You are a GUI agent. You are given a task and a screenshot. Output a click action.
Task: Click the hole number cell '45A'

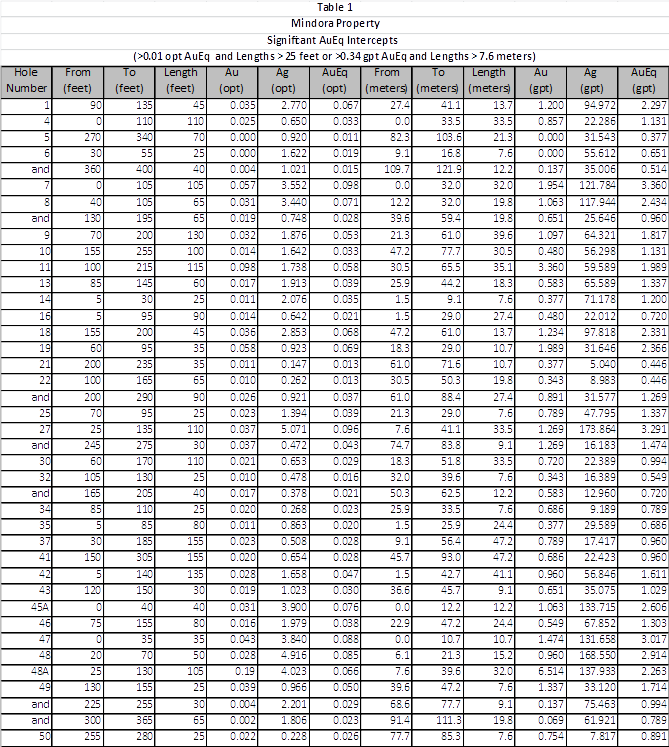tap(40, 607)
